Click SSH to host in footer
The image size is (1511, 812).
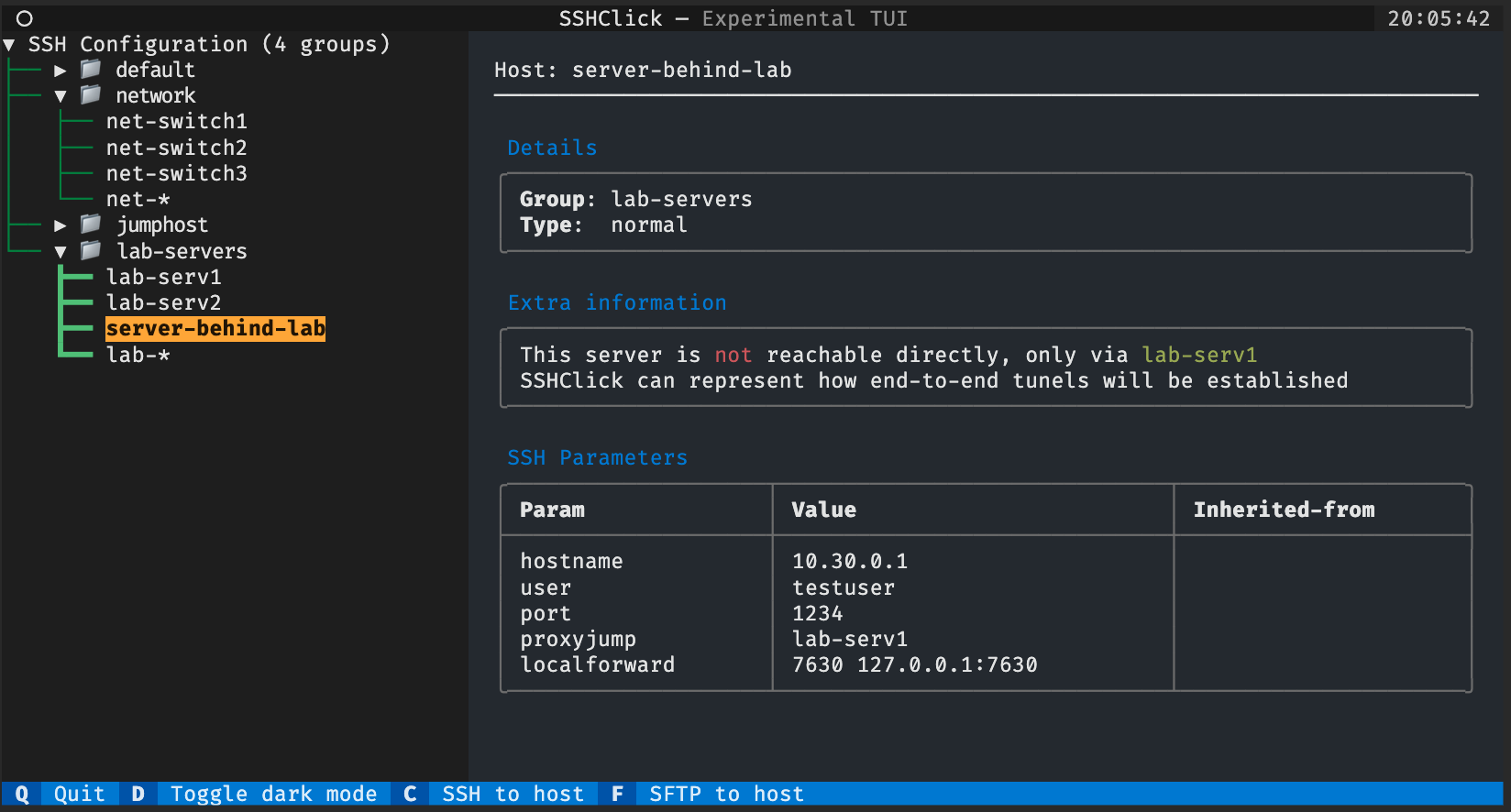[513, 794]
